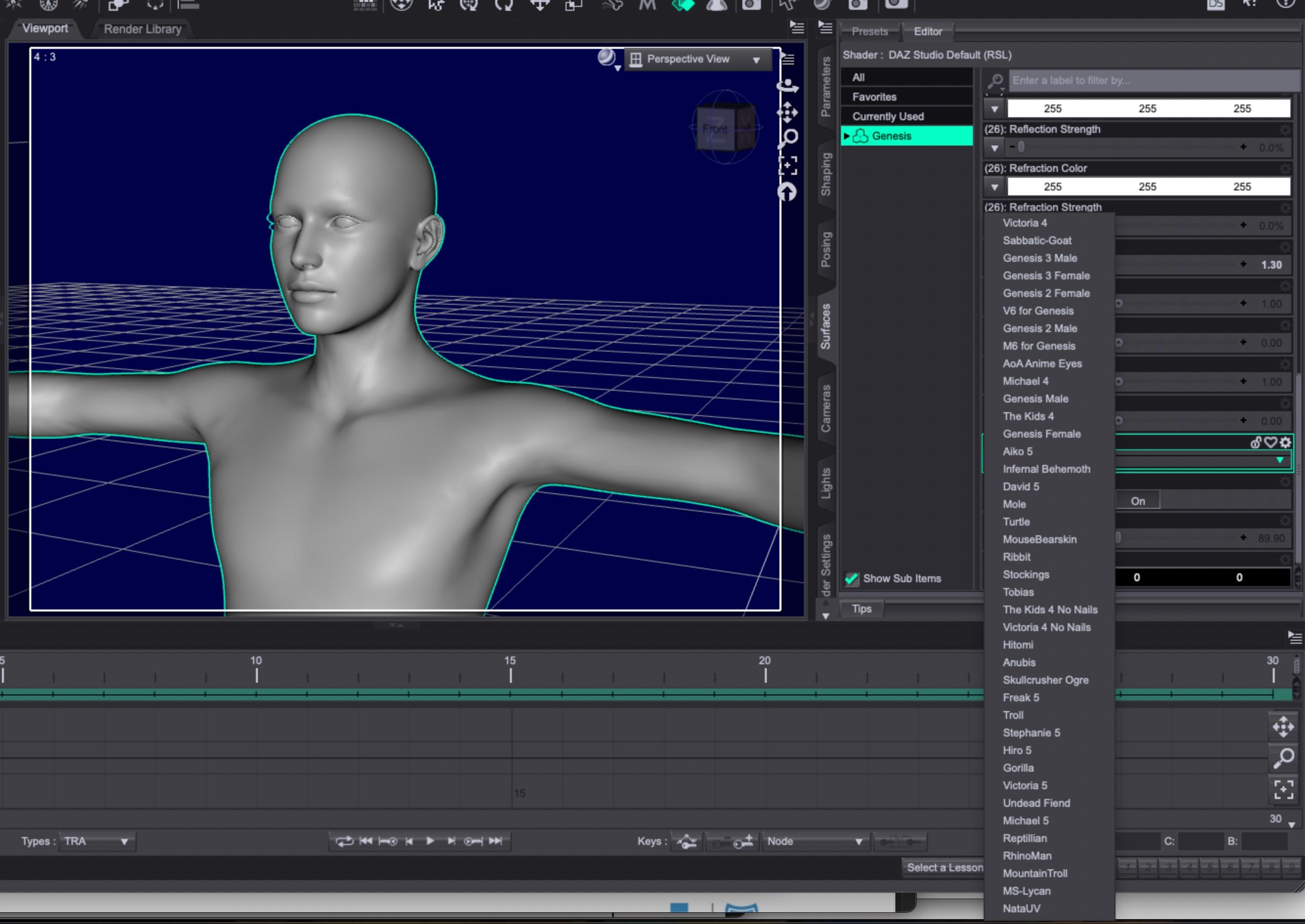
Task: Click the viewport frame selection icon
Action: 787,166
